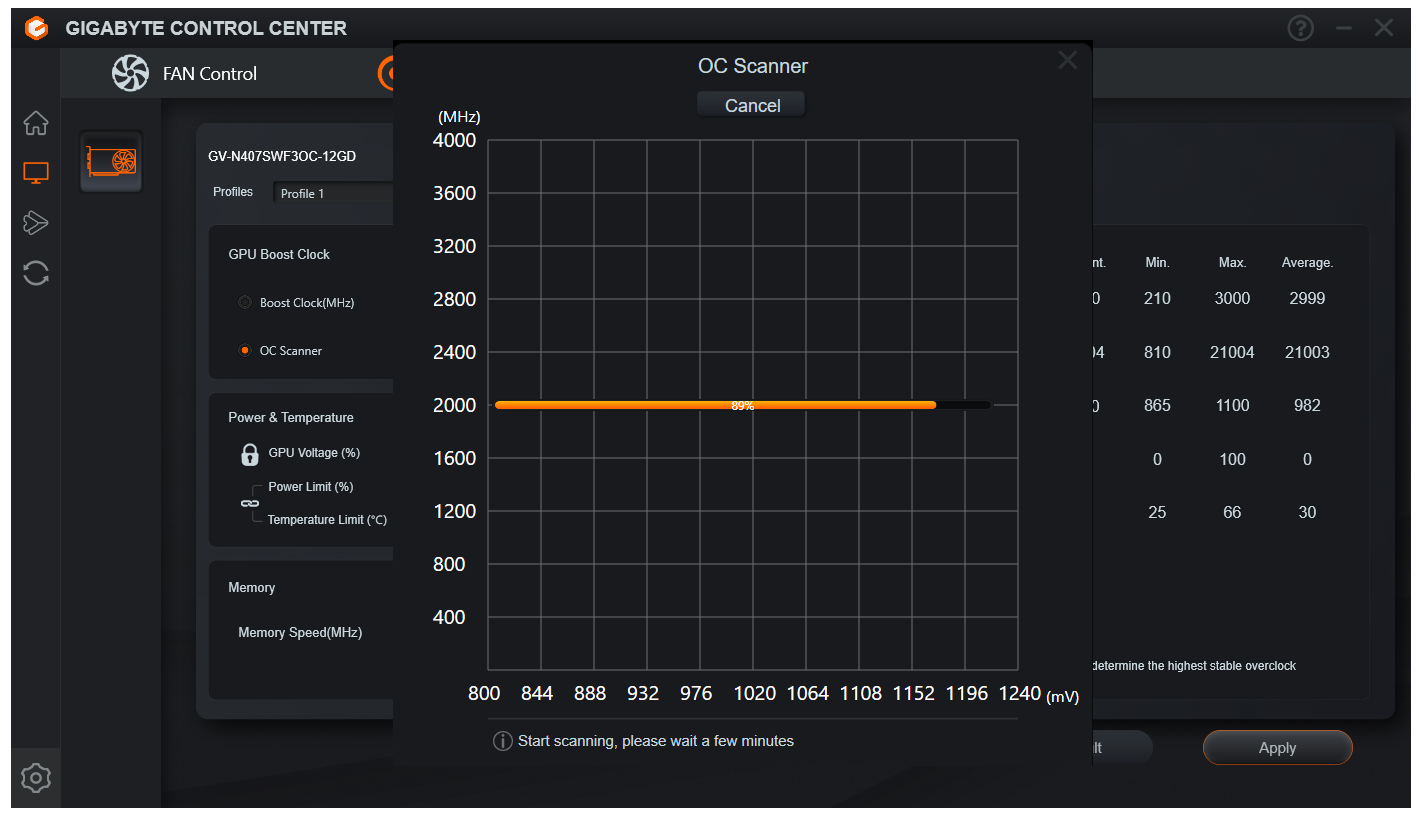Click the Average value 2999
This screenshot has height=818, width=1419.
coord(1306,298)
